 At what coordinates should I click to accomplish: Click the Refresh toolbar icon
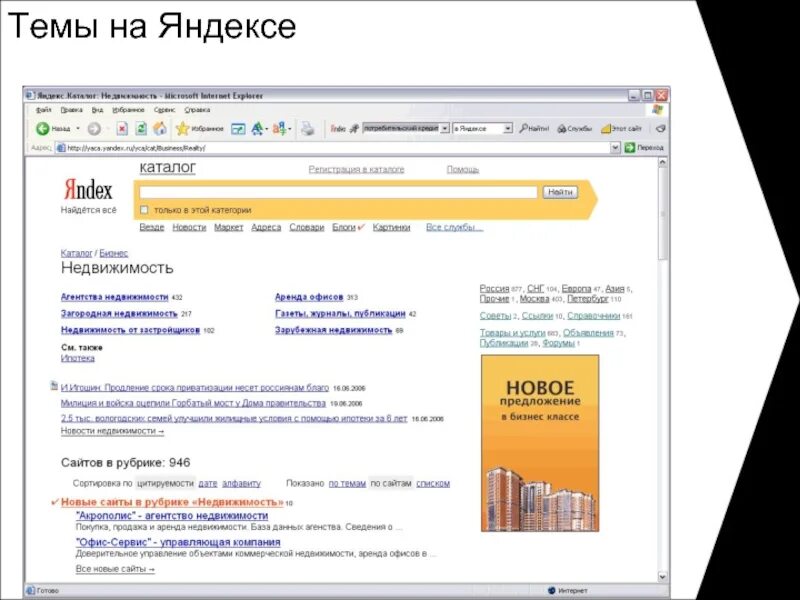pyautogui.click(x=141, y=129)
